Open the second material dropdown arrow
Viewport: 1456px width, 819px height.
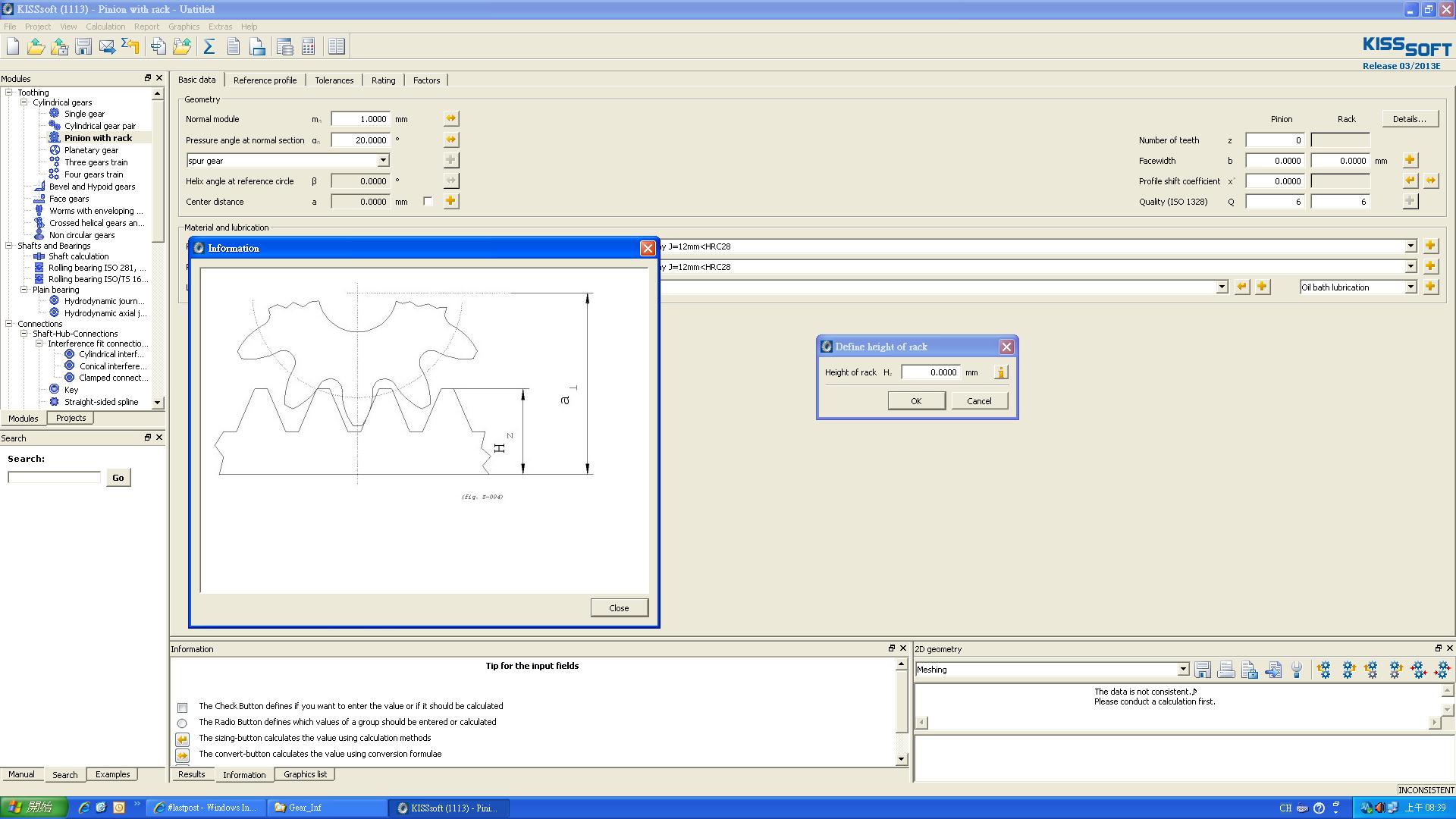tap(1410, 266)
